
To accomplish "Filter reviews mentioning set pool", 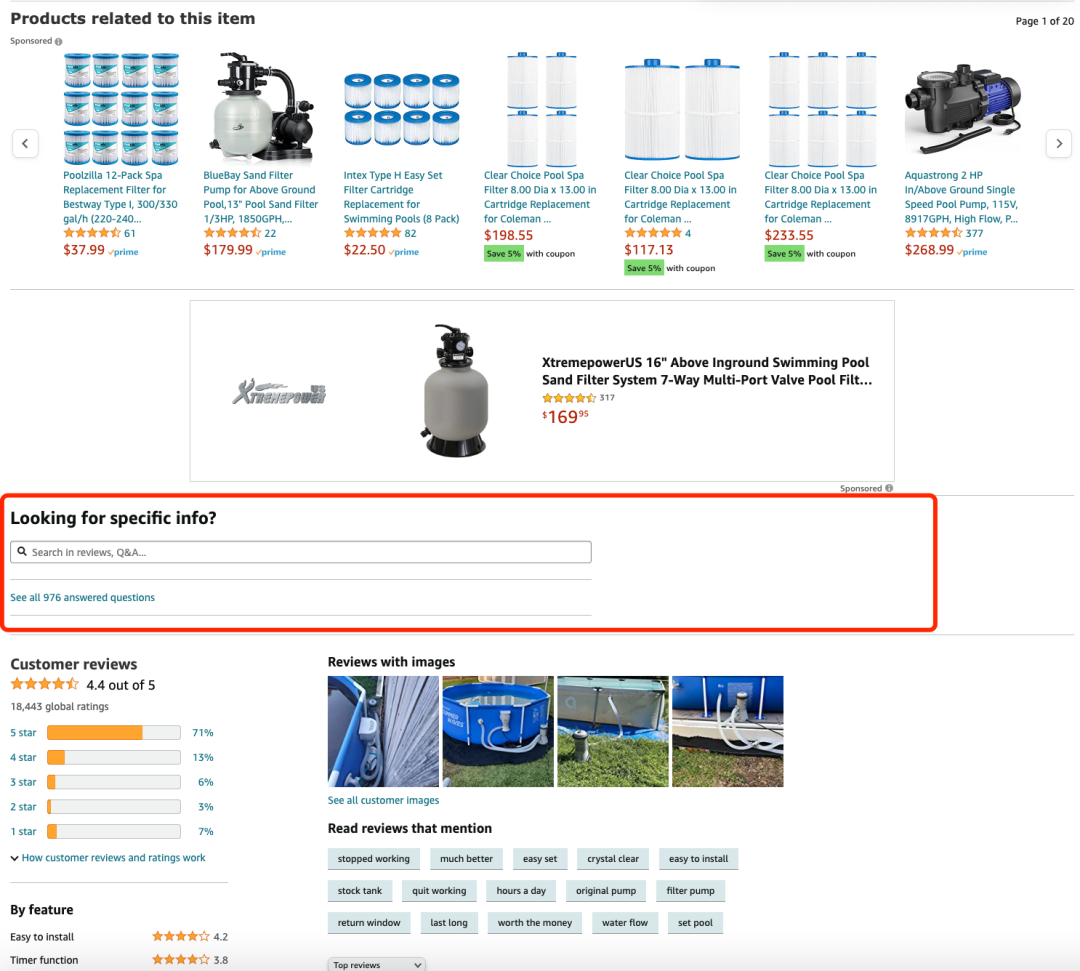I will tap(695, 923).
